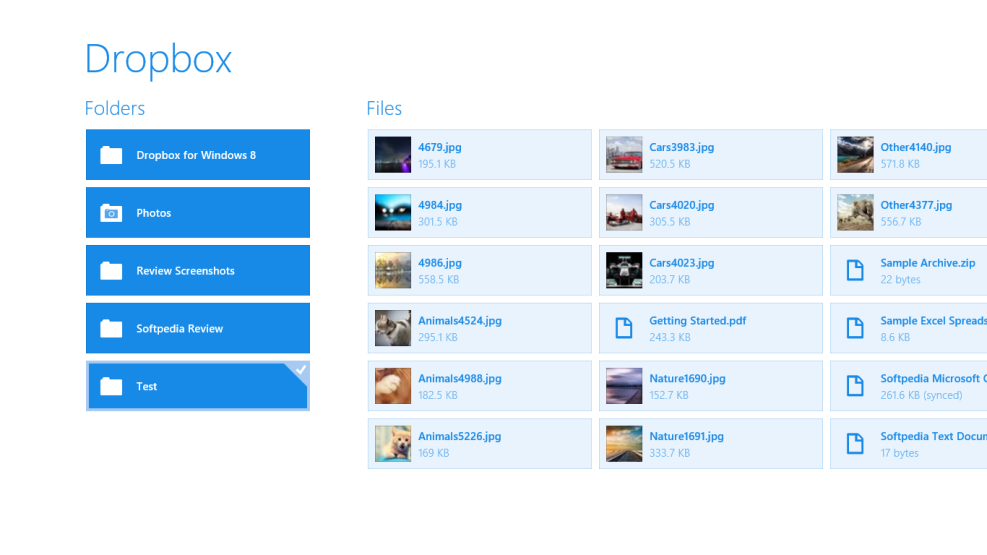
Task: Deselect the Test folder checkmark
Action: (300, 370)
